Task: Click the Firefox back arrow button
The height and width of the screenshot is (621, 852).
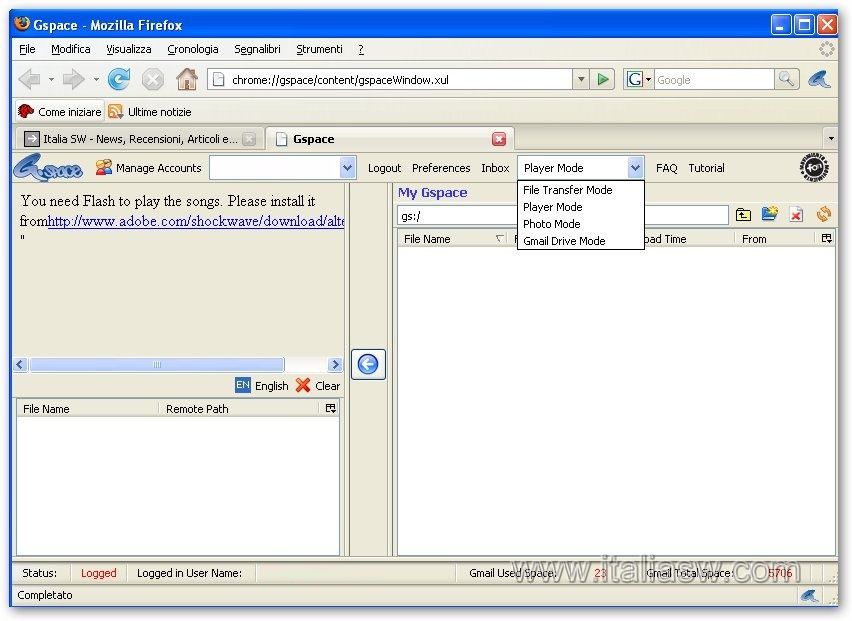Action: point(30,80)
